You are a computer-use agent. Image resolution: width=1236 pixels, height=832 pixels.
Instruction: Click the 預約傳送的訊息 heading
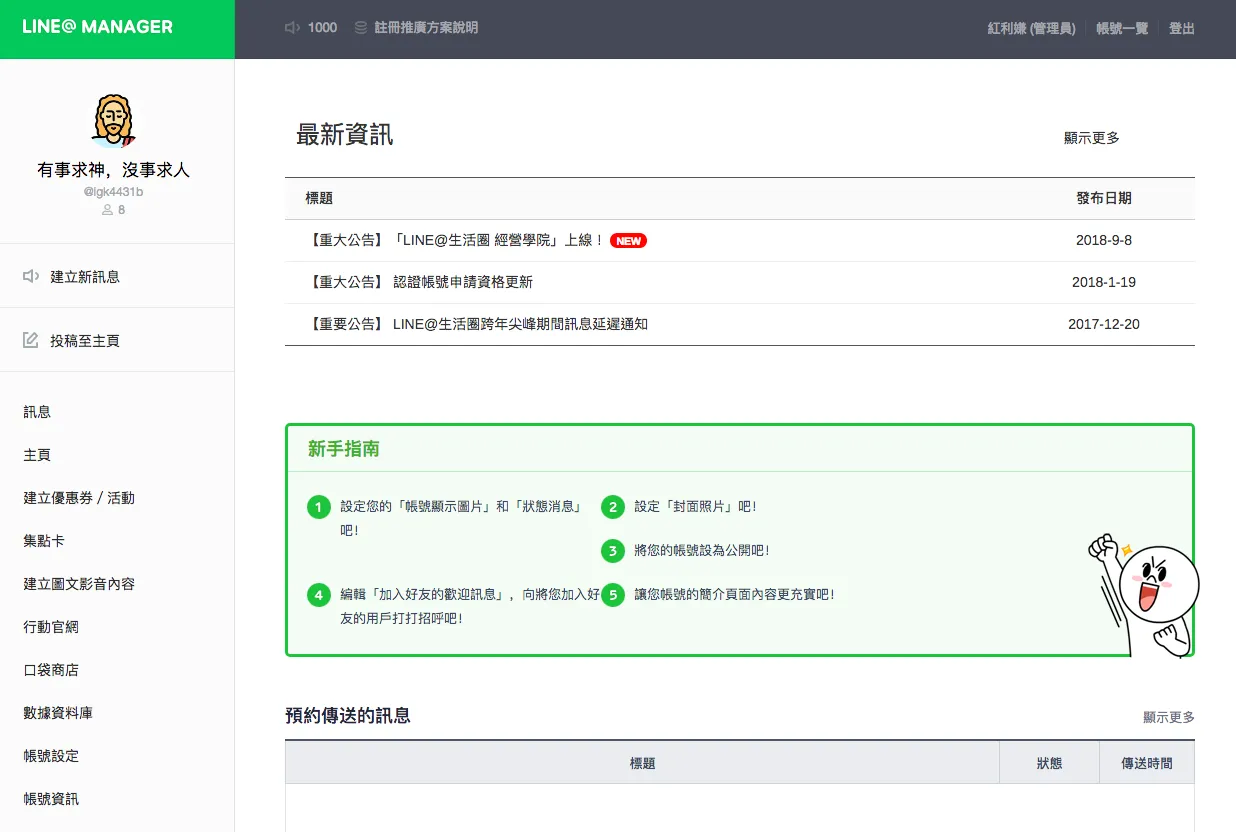[x=348, y=715]
